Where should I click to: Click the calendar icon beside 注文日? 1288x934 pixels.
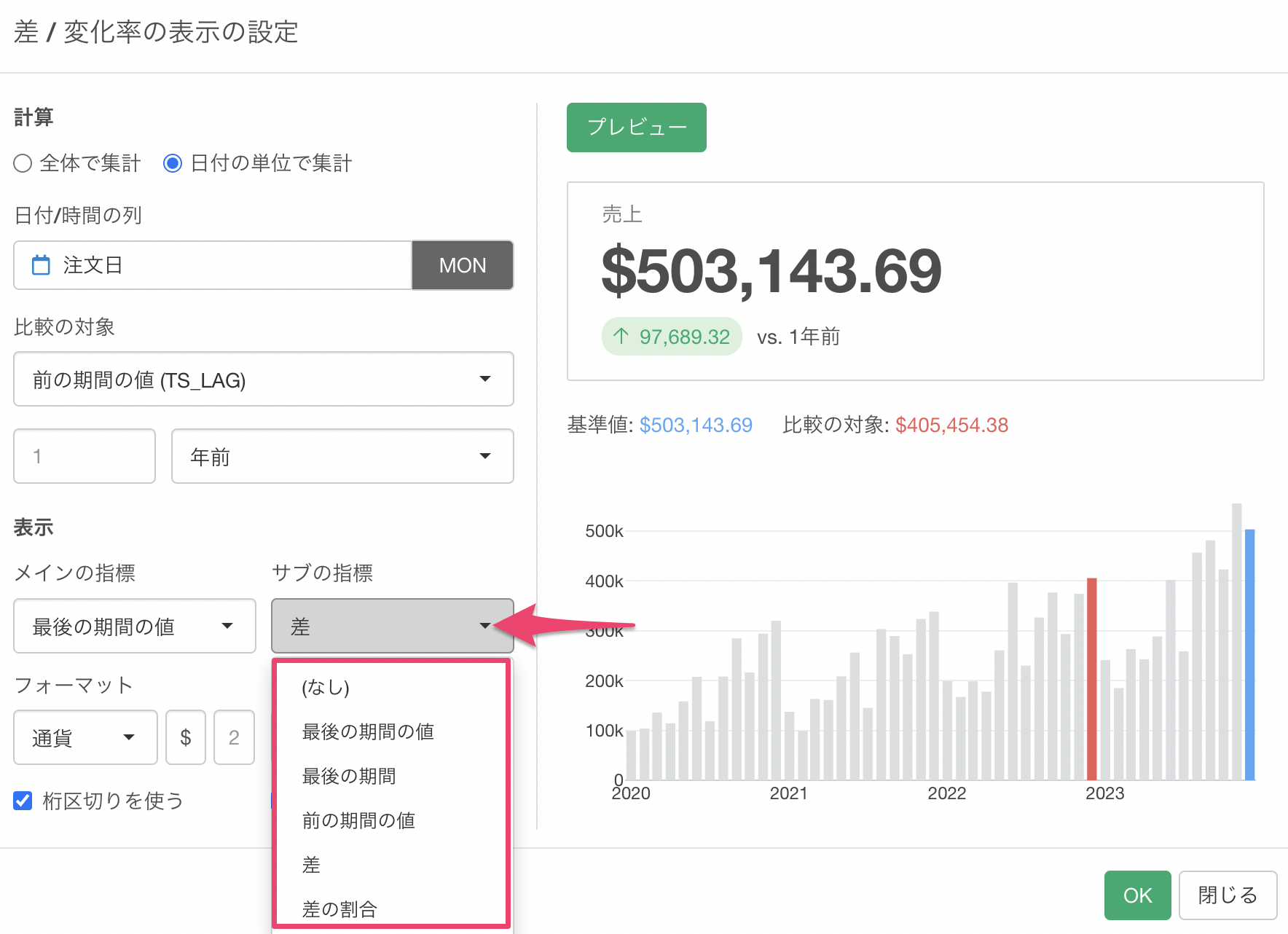pos(42,265)
